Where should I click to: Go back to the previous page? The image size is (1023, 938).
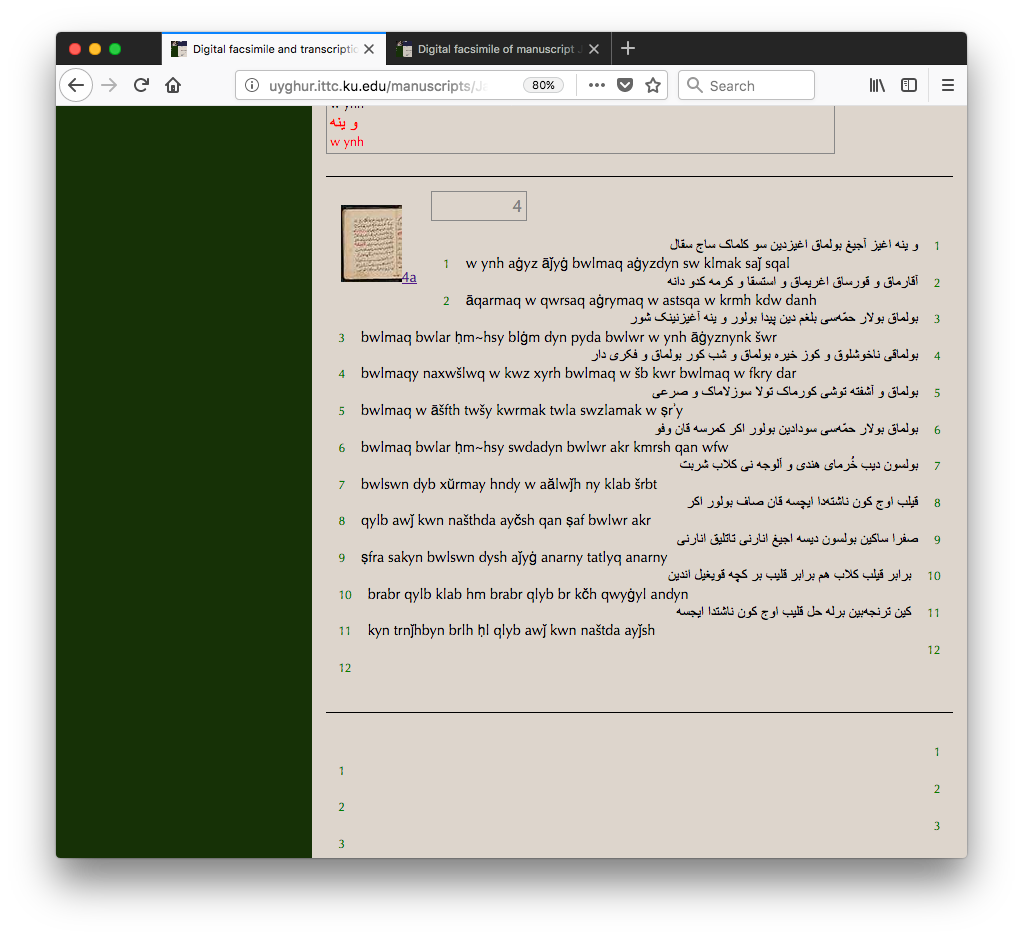tap(76, 85)
